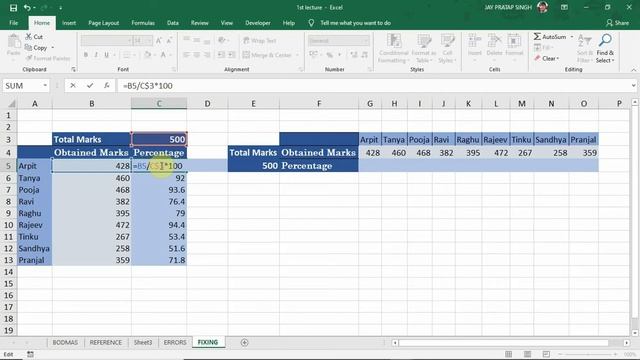Click Tell me what you want to do
Viewport: 640px width, 360px height.
point(355,23)
